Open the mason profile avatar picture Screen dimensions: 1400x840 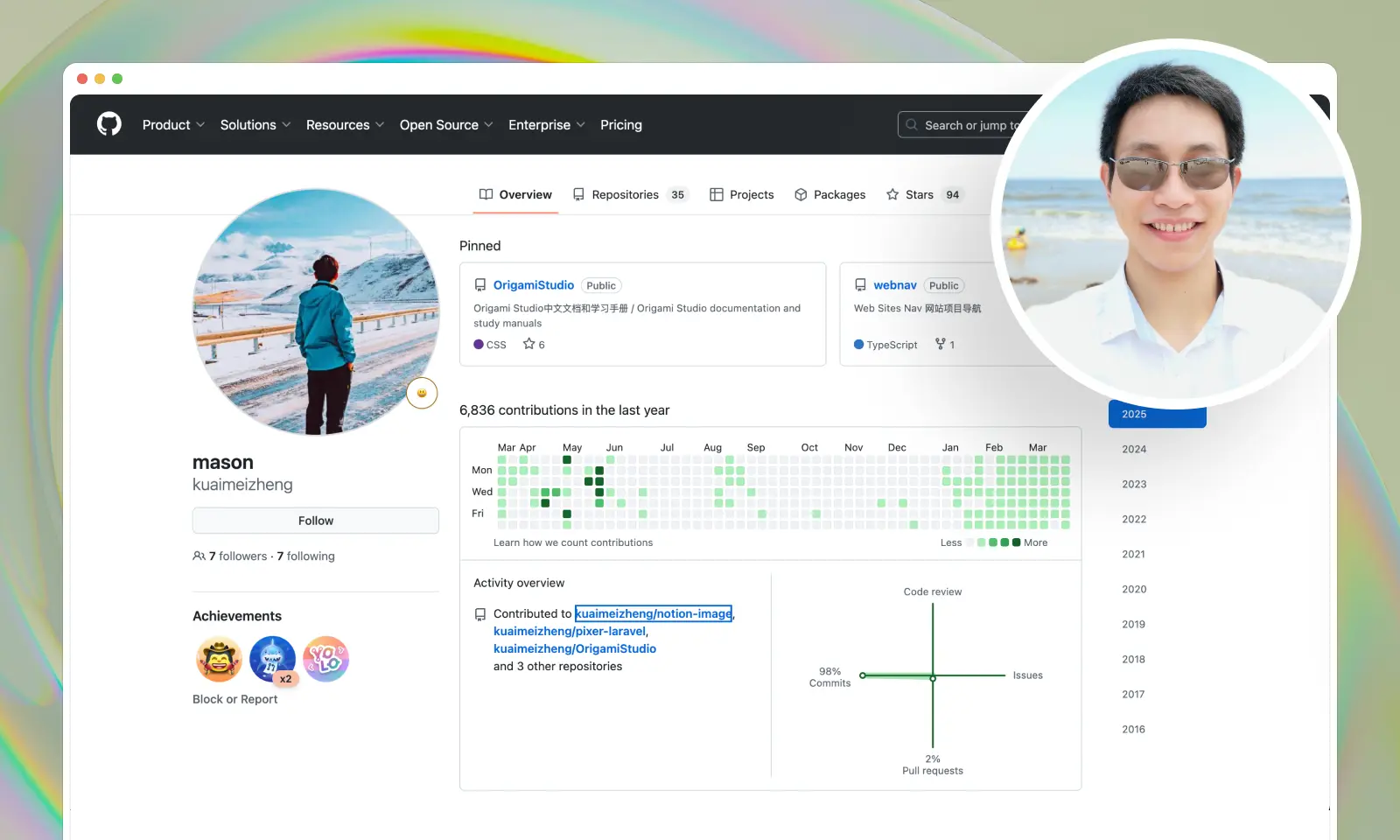tap(316, 312)
